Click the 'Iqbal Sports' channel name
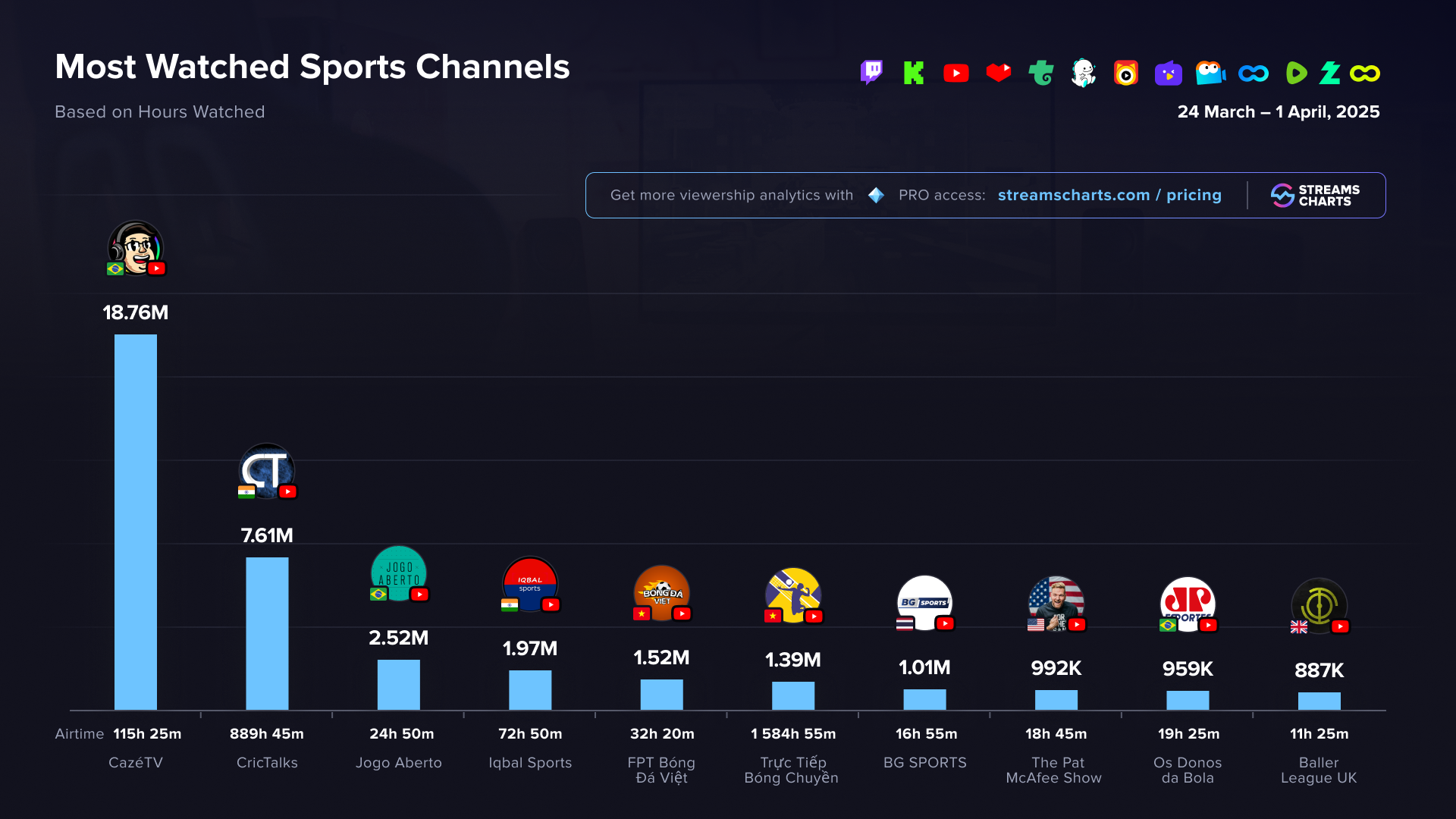The image size is (1456, 819). pyautogui.click(x=530, y=763)
